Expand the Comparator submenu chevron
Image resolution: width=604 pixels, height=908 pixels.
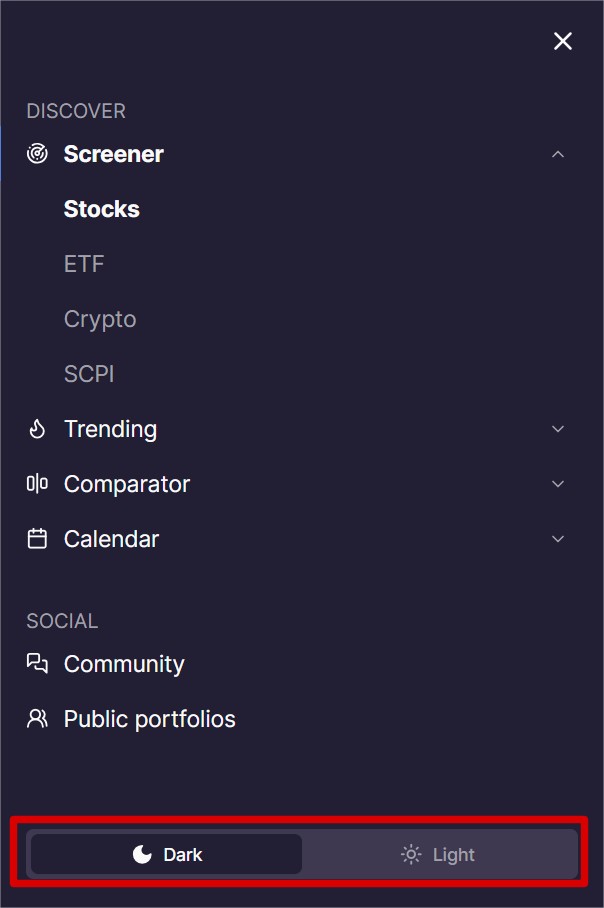click(x=558, y=484)
